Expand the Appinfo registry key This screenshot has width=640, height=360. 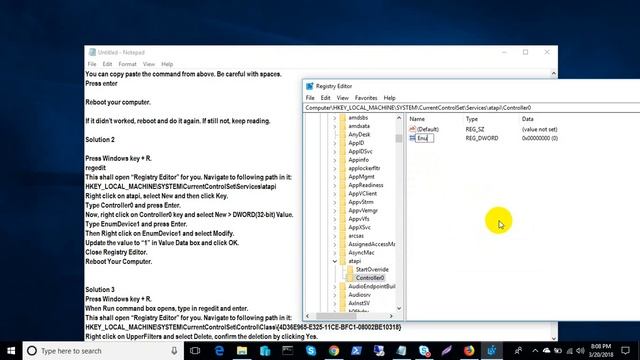tap(335, 160)
